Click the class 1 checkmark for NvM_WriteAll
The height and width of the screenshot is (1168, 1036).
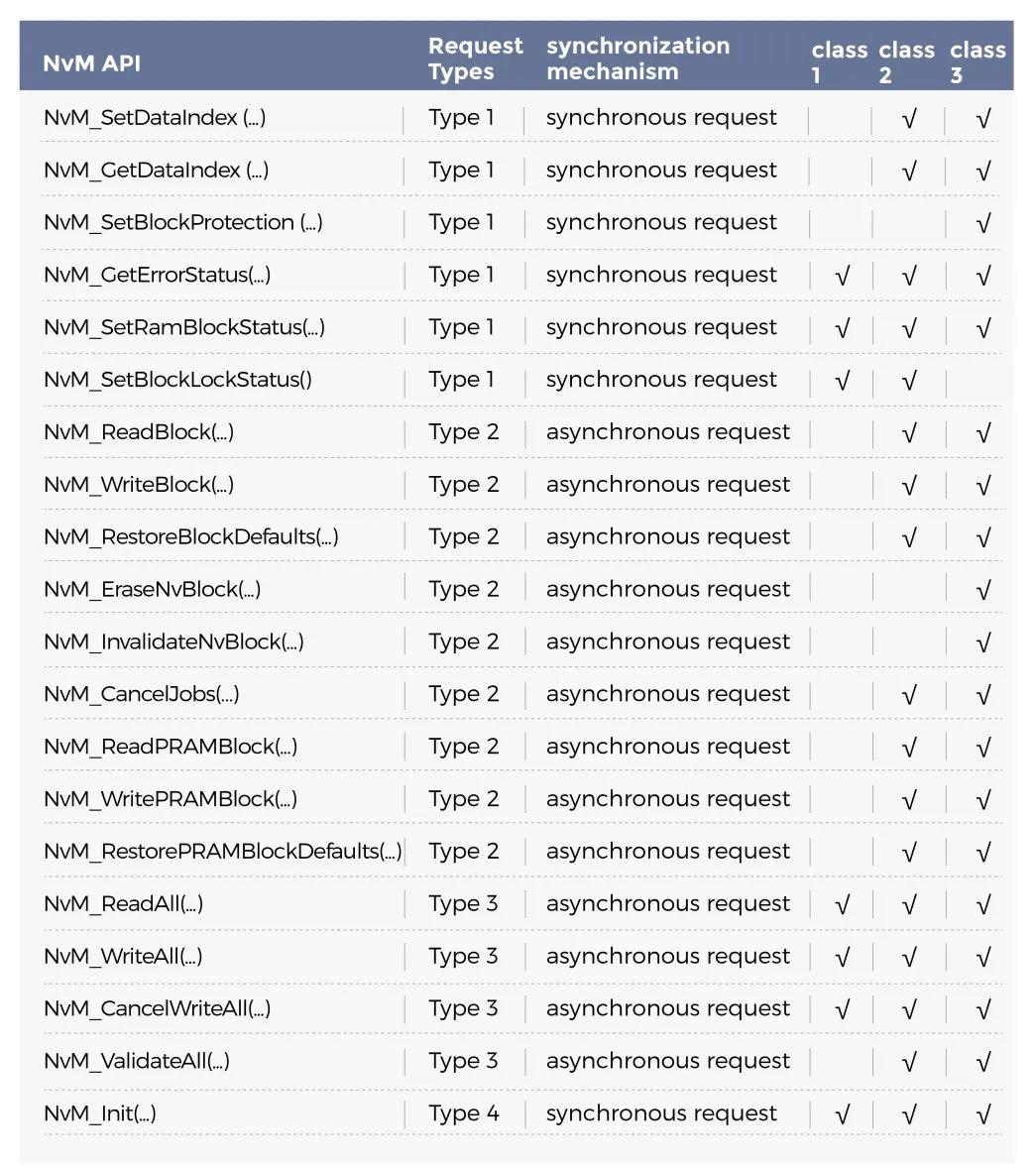842,958
